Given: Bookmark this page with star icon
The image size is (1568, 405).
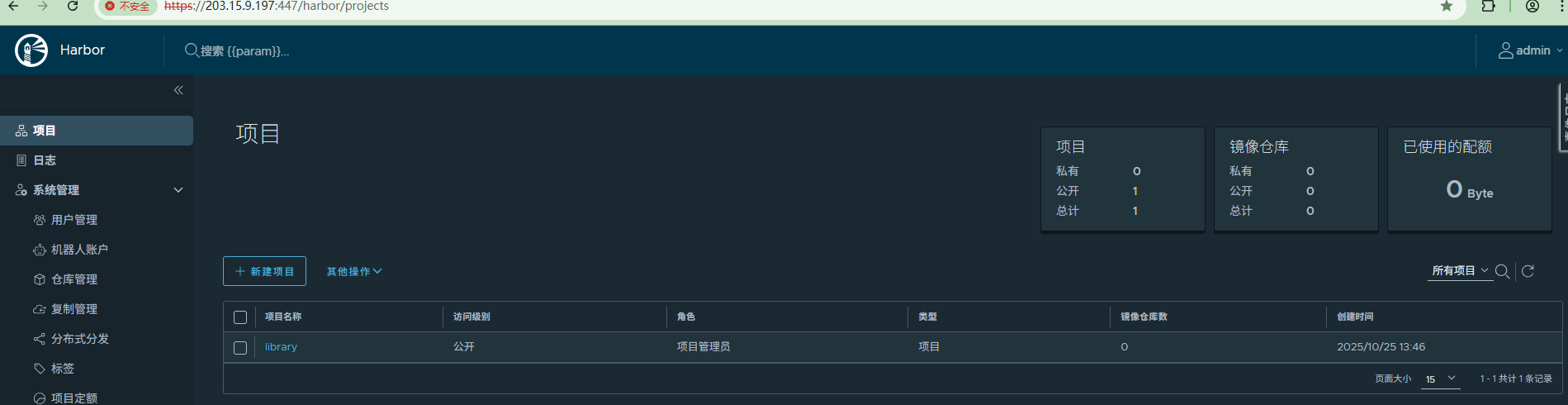Looking at the screenshot, I should [1447, 7].
